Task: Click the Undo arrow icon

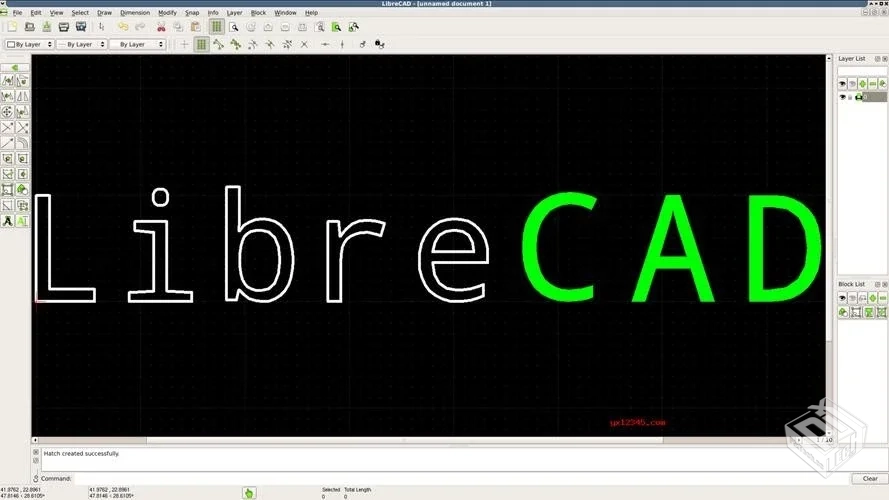Action: point(123,27)
